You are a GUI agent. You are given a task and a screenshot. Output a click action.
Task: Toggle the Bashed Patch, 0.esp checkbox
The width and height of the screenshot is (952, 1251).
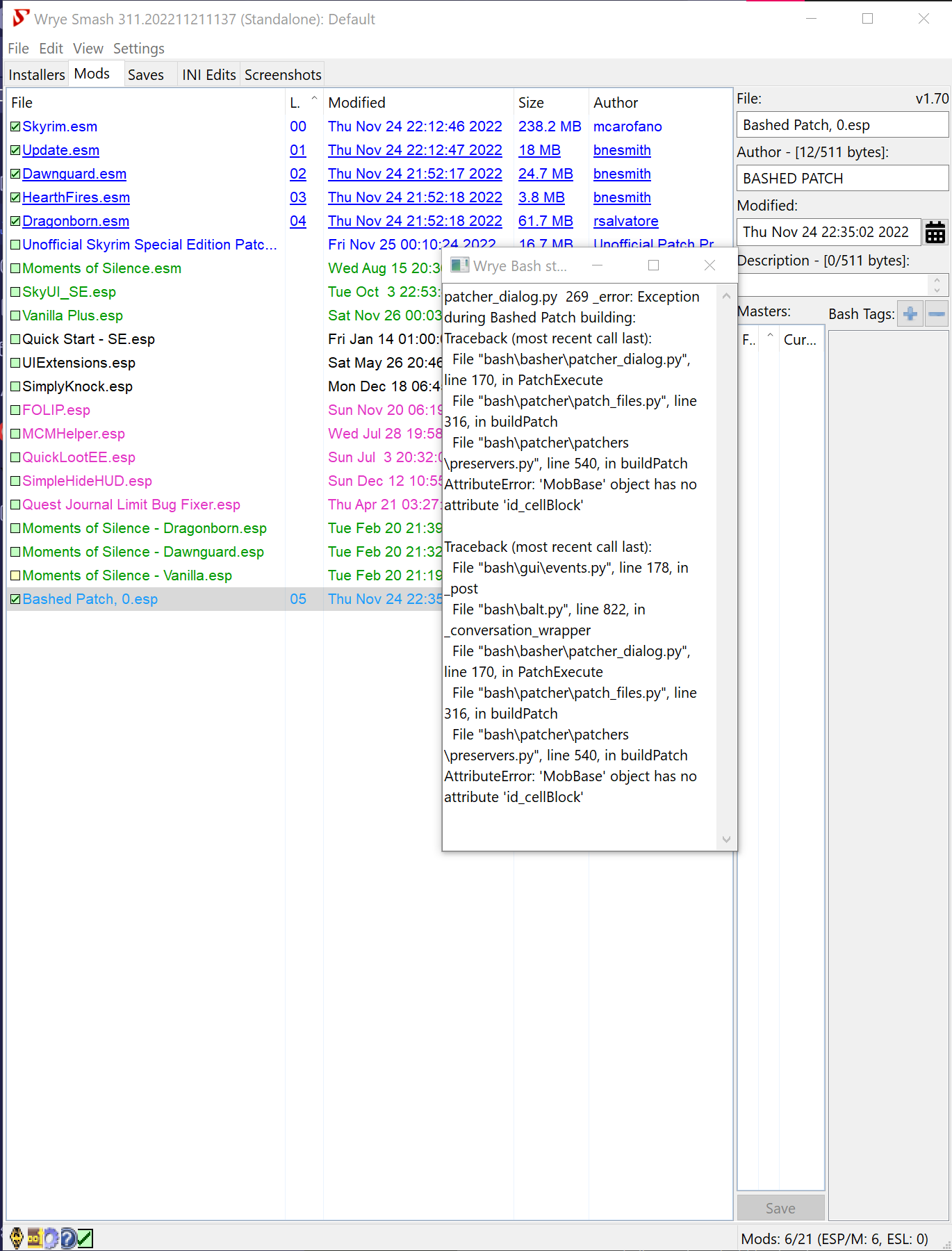(15, 599)
